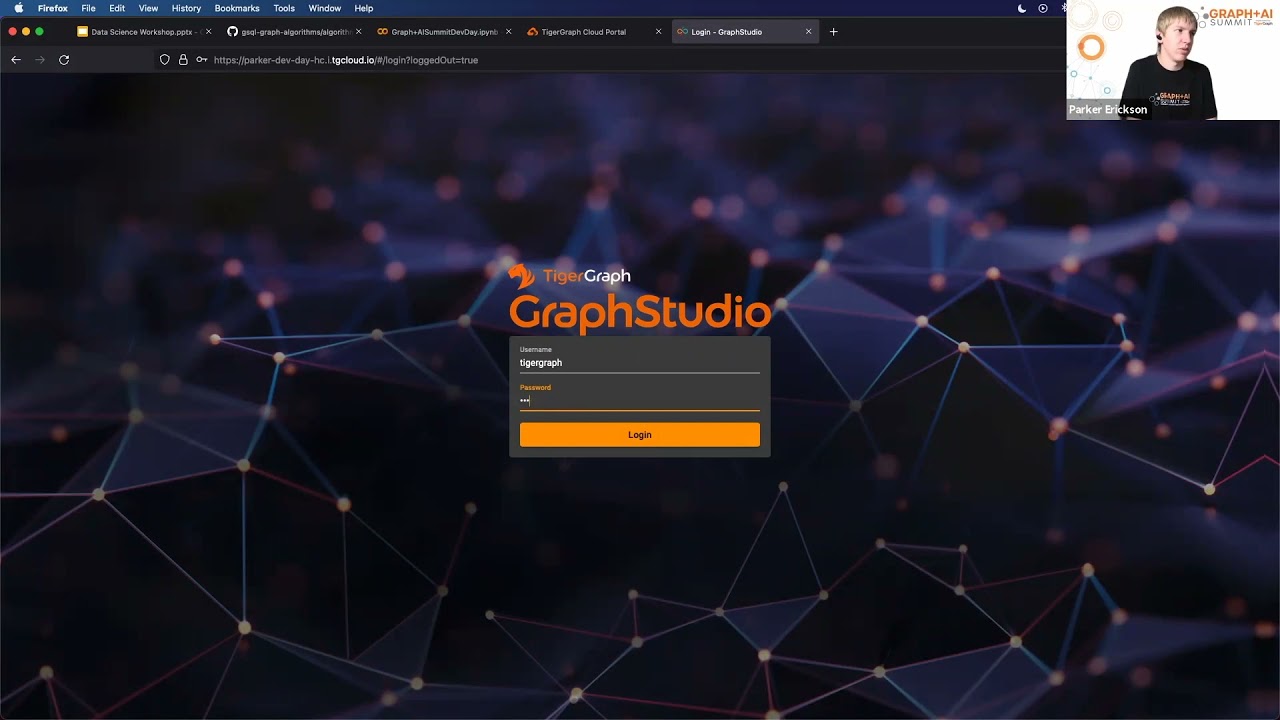This screenshot has width=1280, height=720.
Task: Open the Apple menu
Action: (x=18, y=8)
